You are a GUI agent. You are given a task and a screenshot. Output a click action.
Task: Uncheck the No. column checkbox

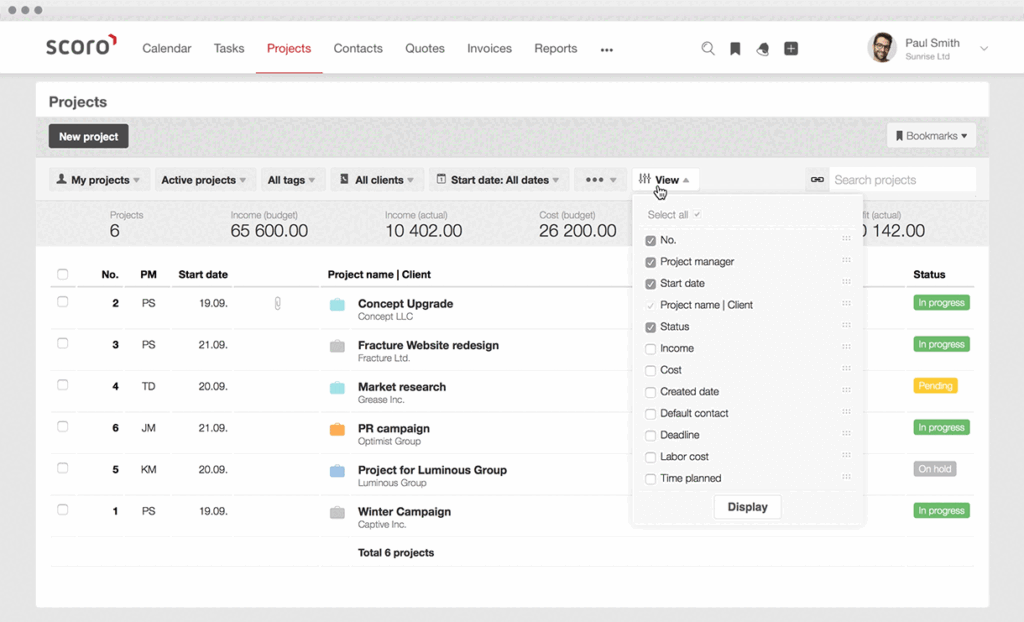pos(650,240)
